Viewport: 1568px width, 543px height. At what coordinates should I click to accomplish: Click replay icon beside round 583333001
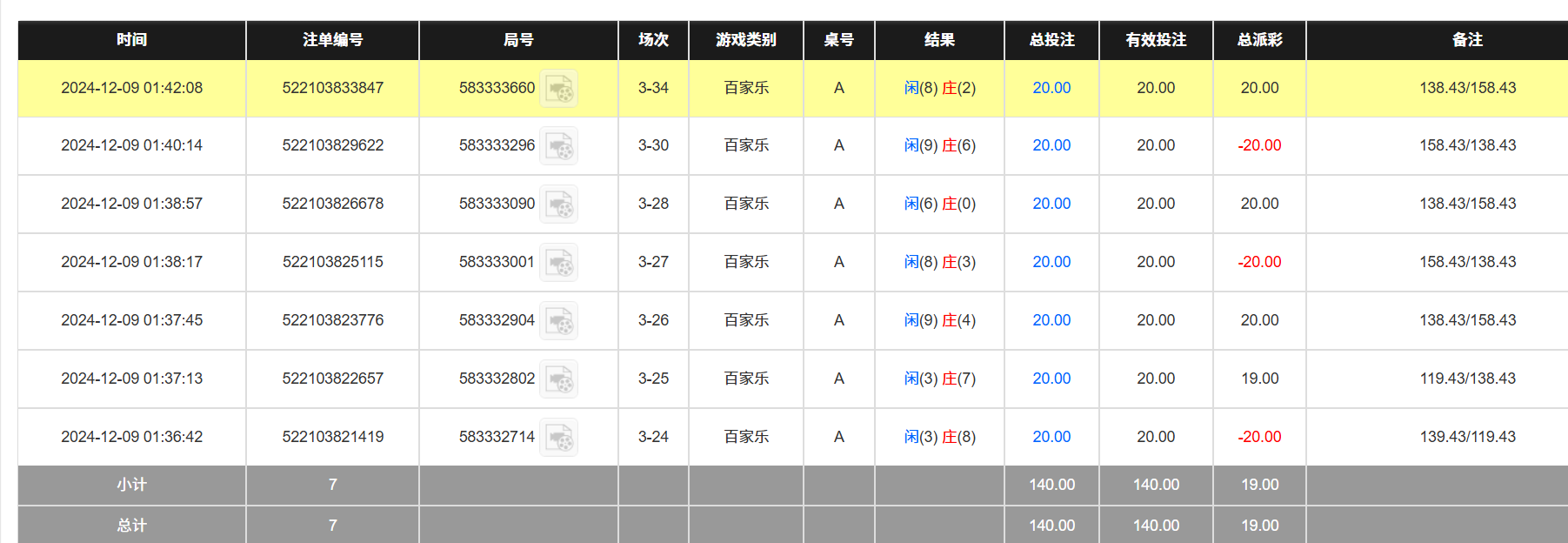coord(558,263)
